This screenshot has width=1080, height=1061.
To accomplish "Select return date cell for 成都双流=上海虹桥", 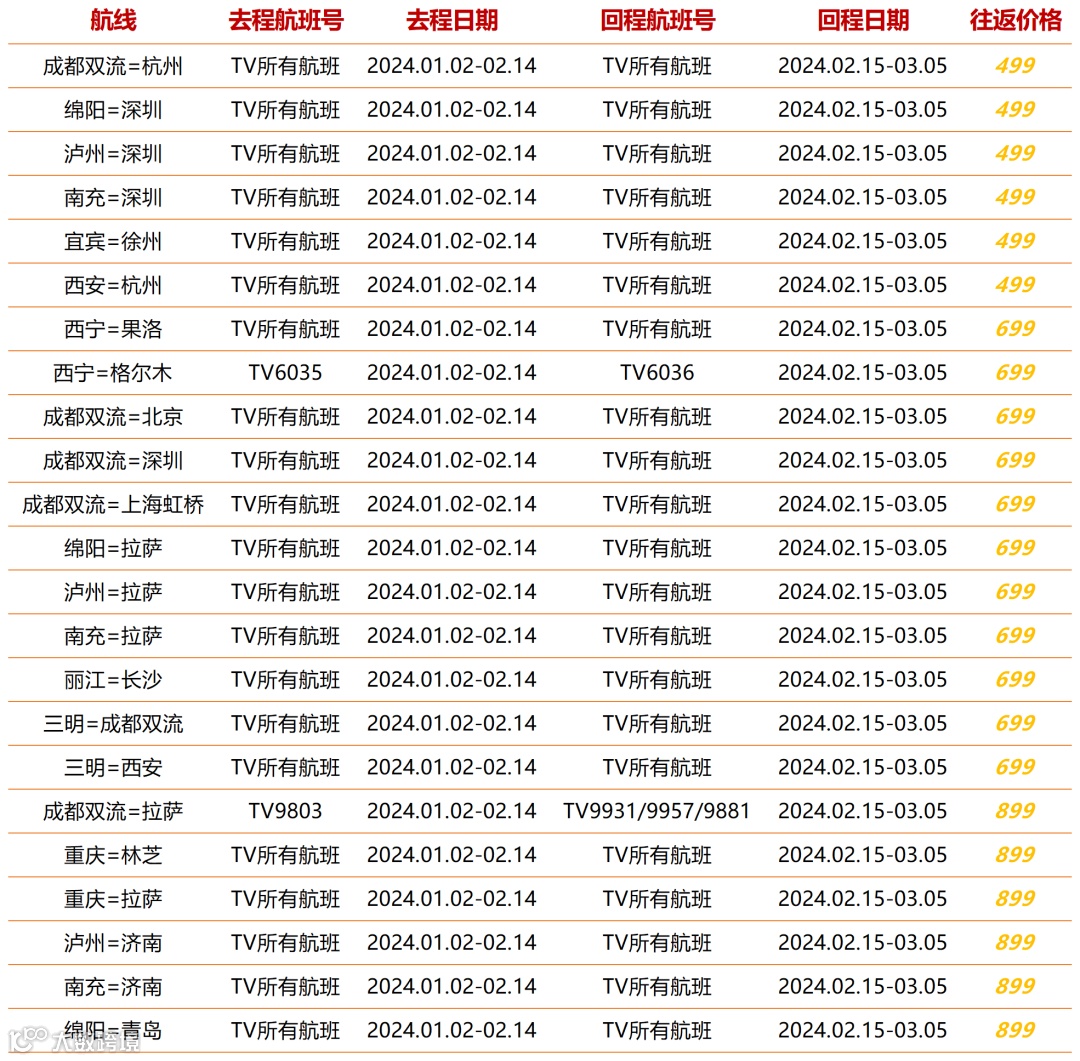I will point(863,504).
